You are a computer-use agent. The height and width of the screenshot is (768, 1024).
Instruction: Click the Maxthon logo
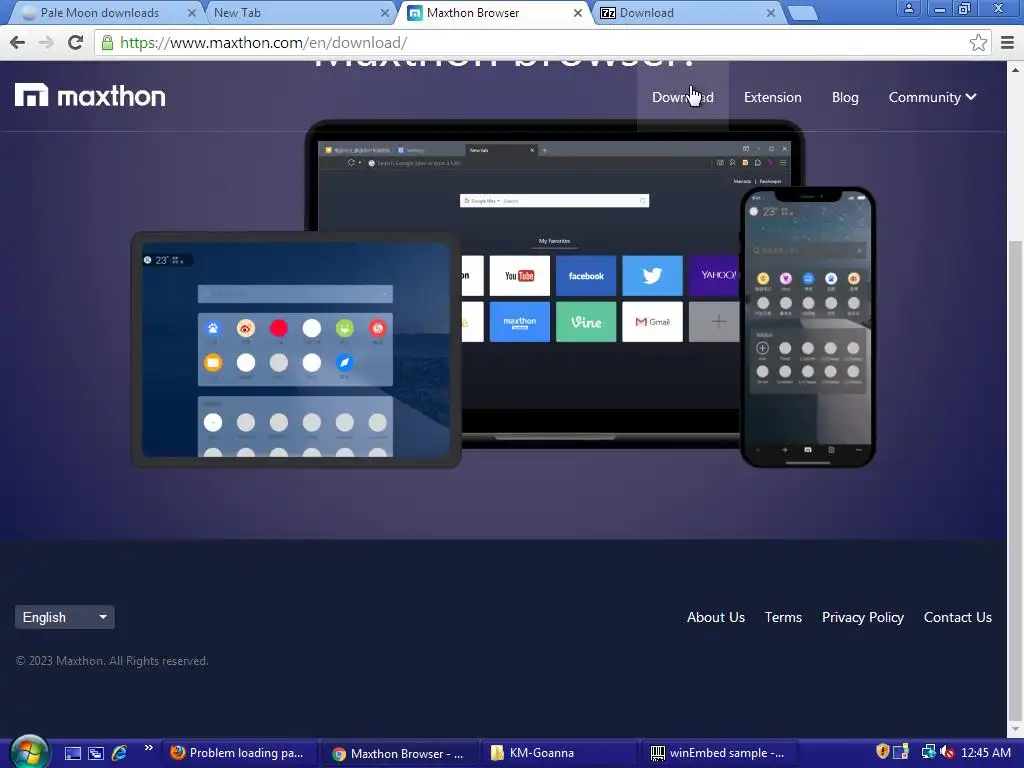(90, 96)
